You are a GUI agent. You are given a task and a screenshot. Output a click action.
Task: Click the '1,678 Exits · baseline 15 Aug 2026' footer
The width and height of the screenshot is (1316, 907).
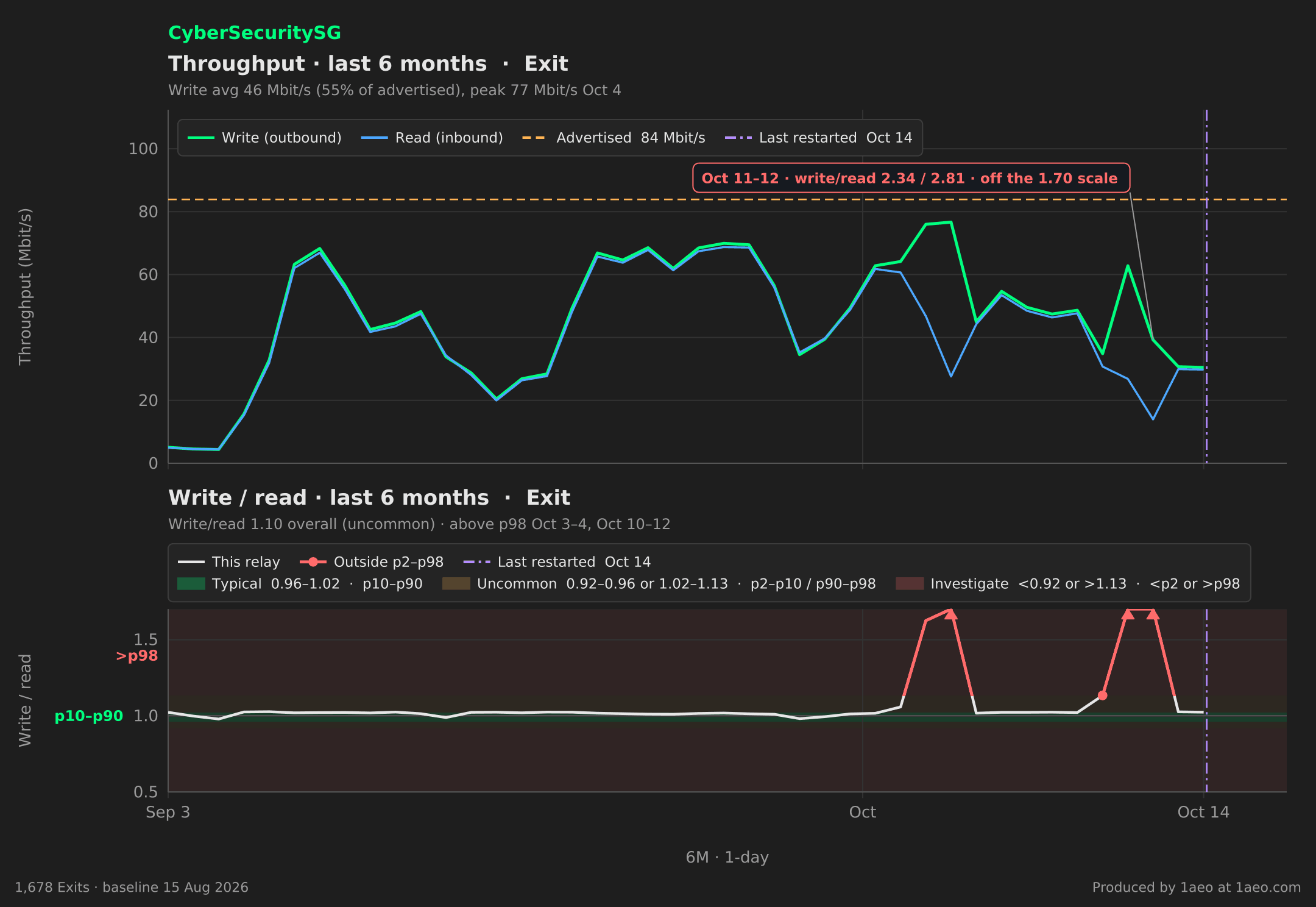(x=132, y=887)
